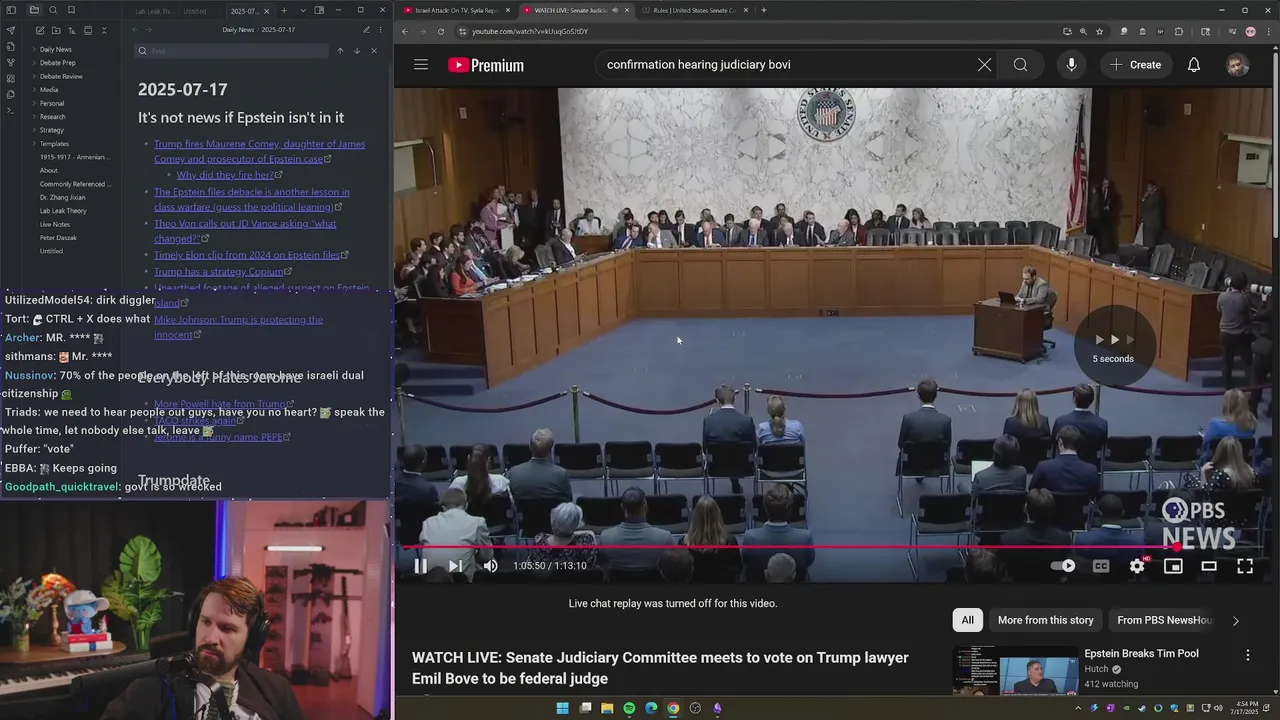This screenshot has height=720, width=1280.
Task: Expand more filter chips with arrow
Action: tap(1235, 621)
